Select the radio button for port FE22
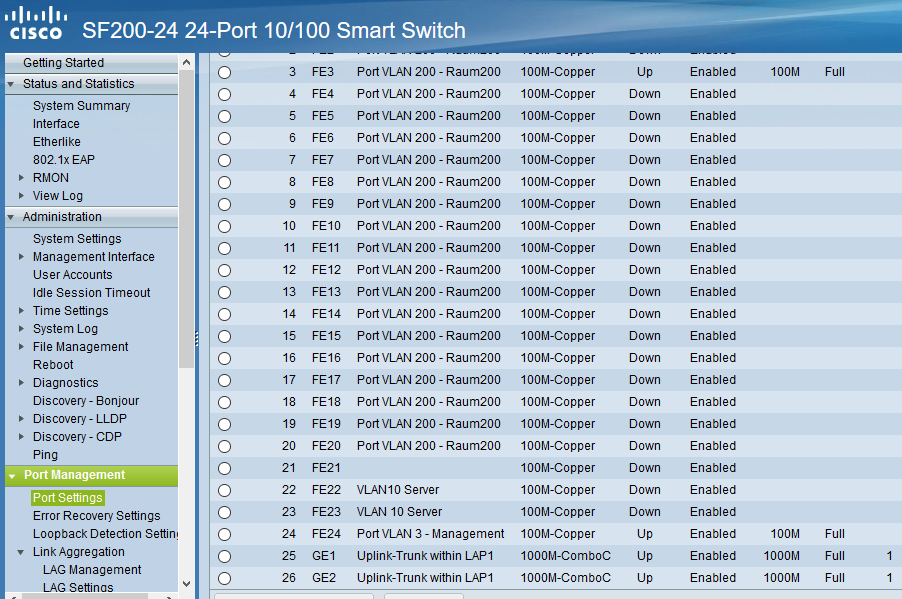This screenshot has width=902, height=599. (224, 490)
